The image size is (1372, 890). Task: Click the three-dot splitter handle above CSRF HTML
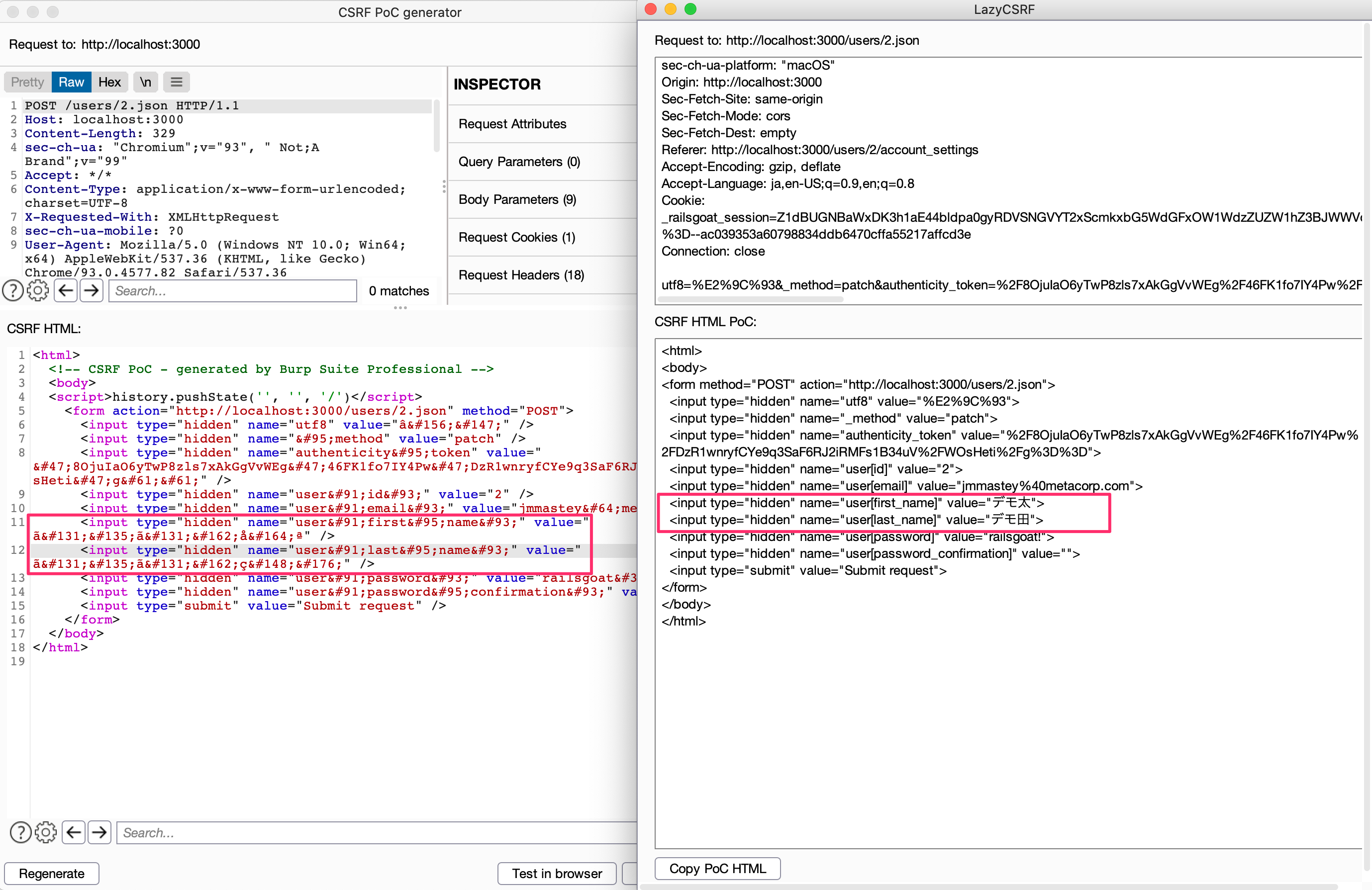point(400,308)
